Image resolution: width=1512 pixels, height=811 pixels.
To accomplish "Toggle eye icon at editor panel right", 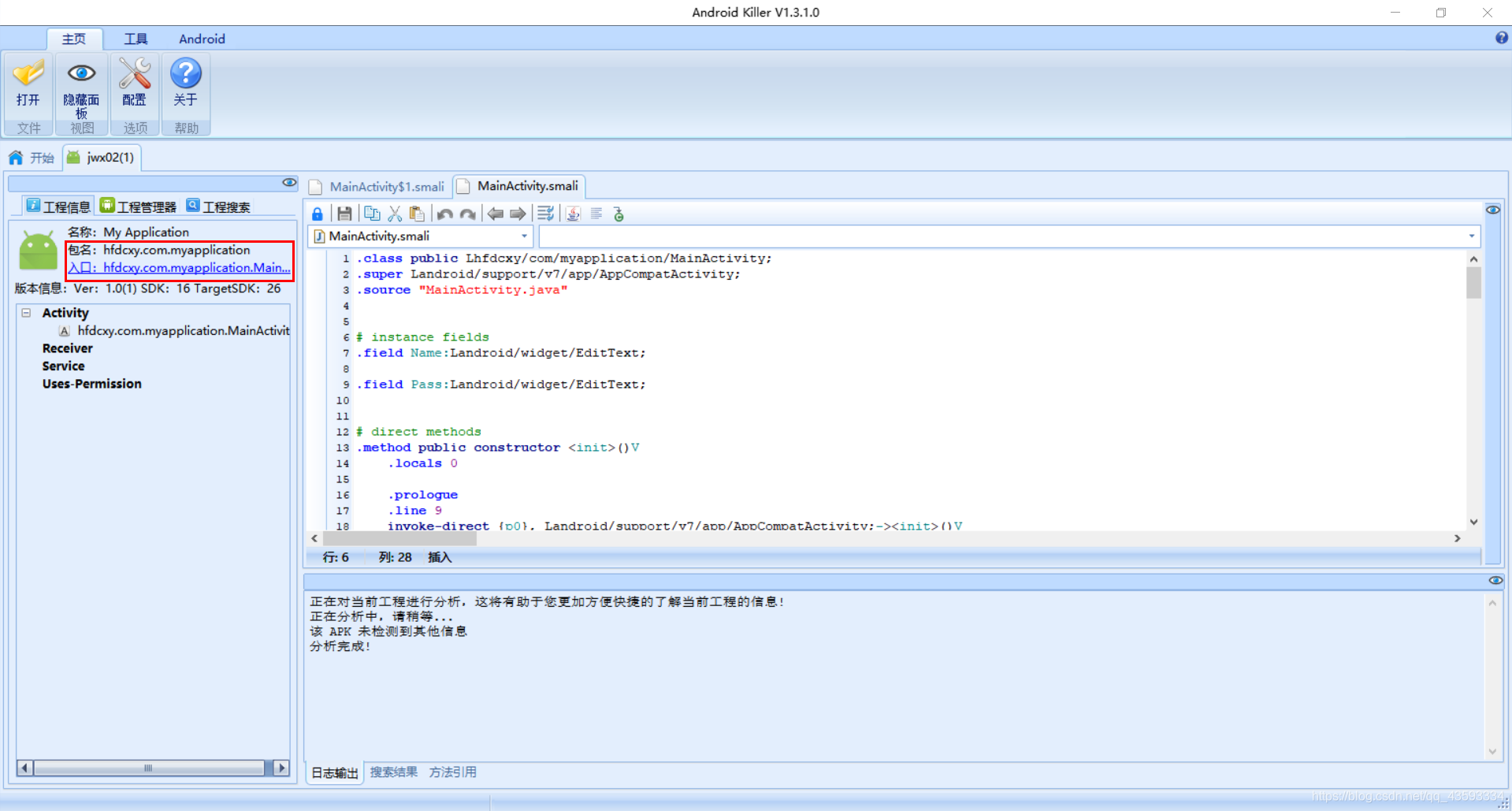I will (x=1493, y=210).
